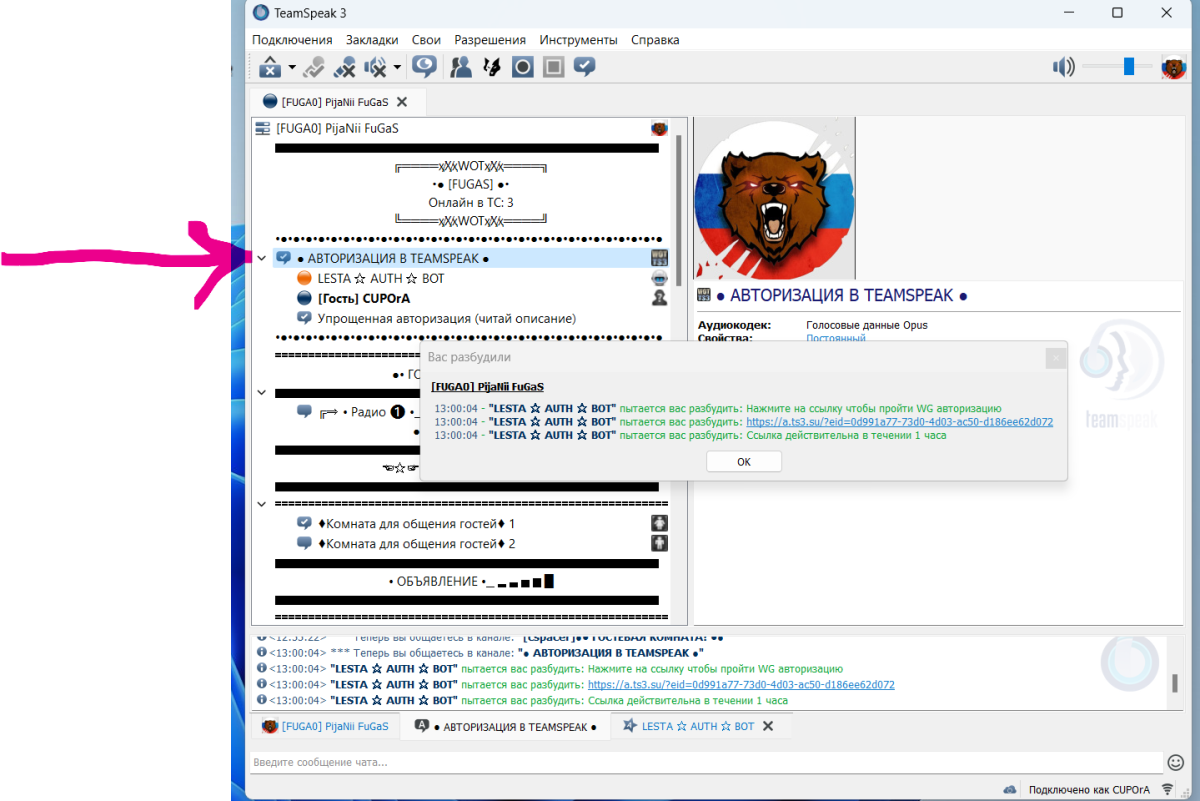Click icon right of Комната гостей 1
The width and height of the screenshot is (1200, 801).
[659, 523]
